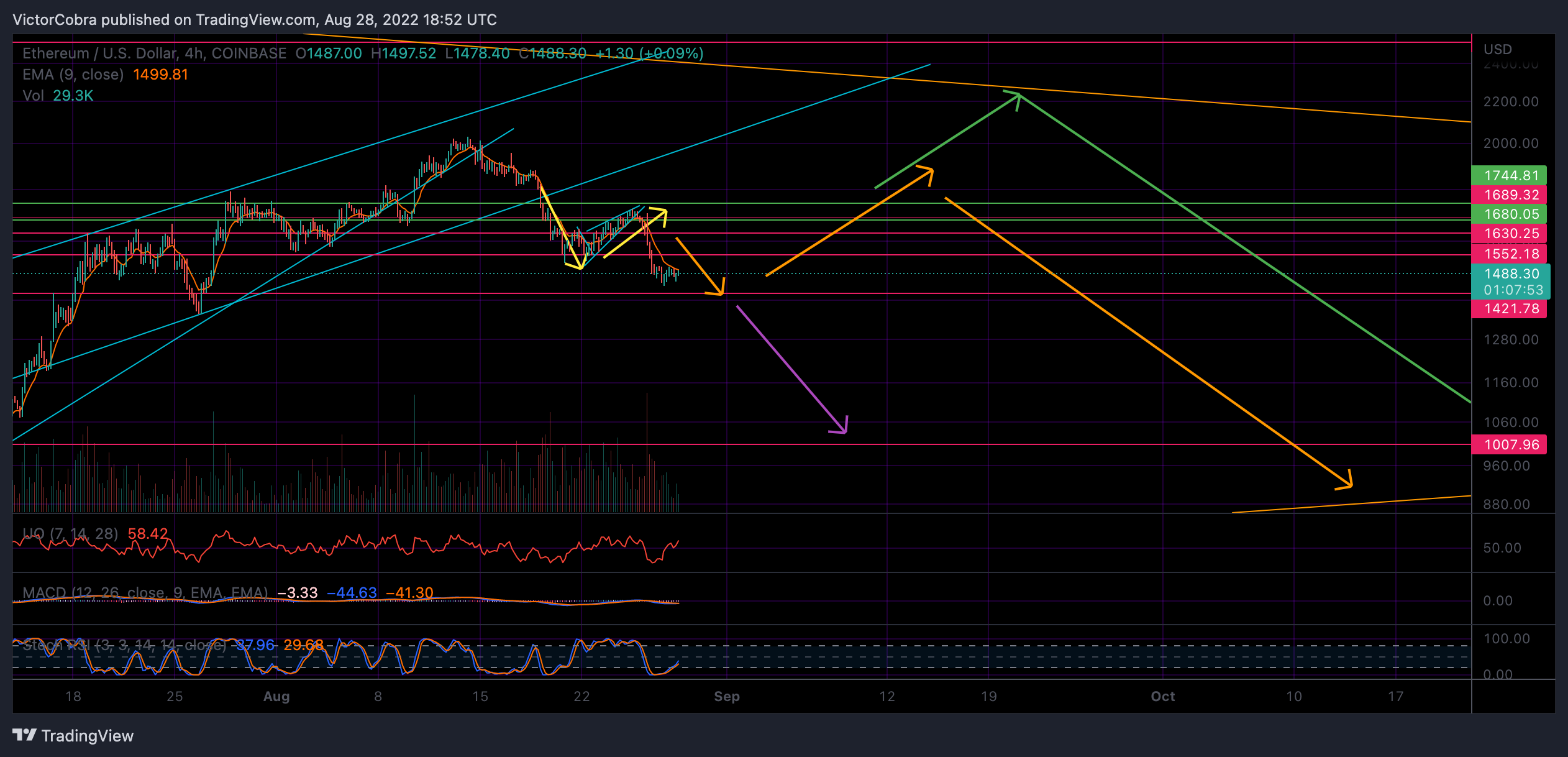Click the high value H1497.52
The height and width of the screenshot is (757, 1568).
[x=404, y=53]
